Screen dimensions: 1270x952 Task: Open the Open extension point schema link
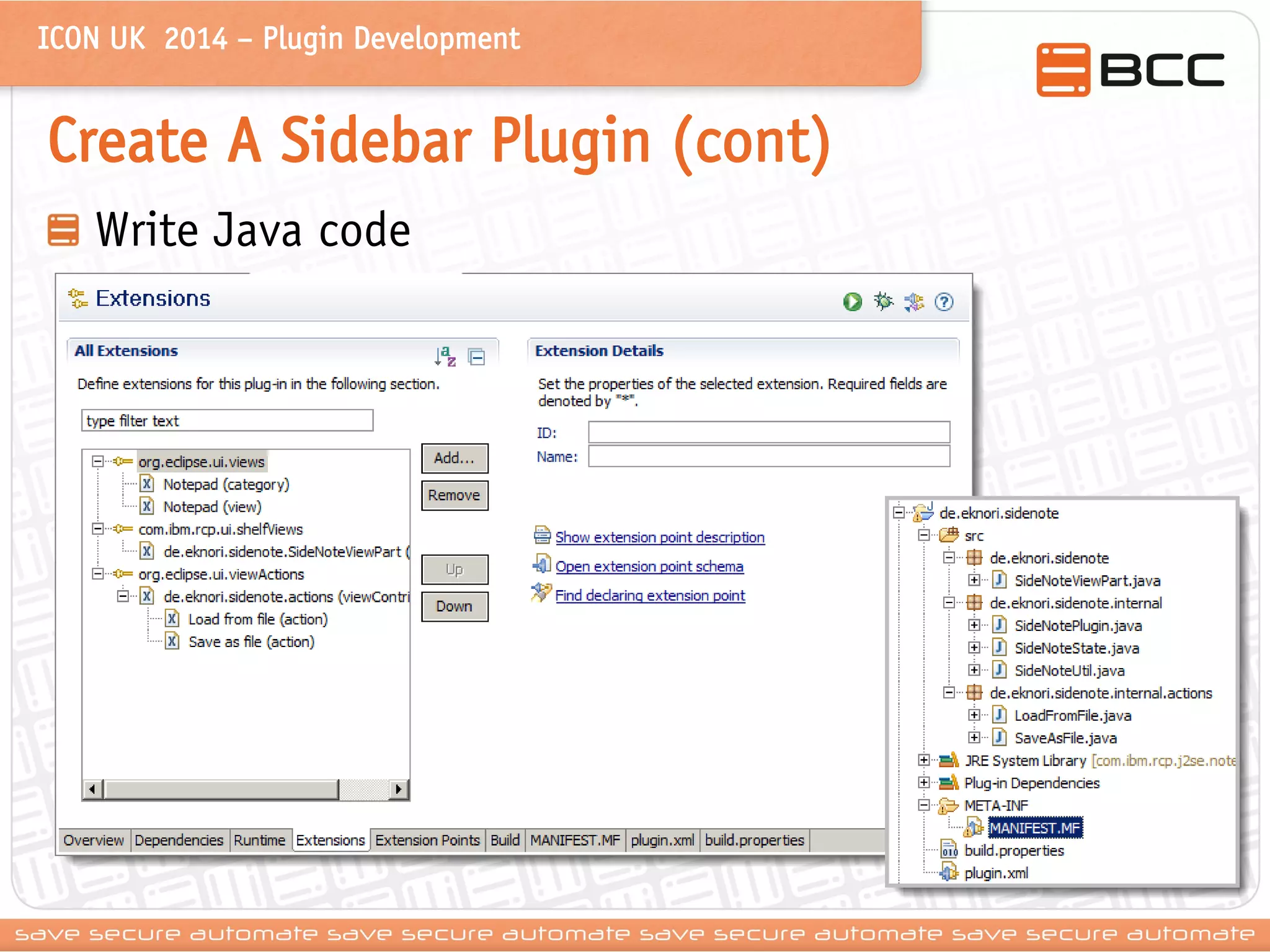point(649,566)
